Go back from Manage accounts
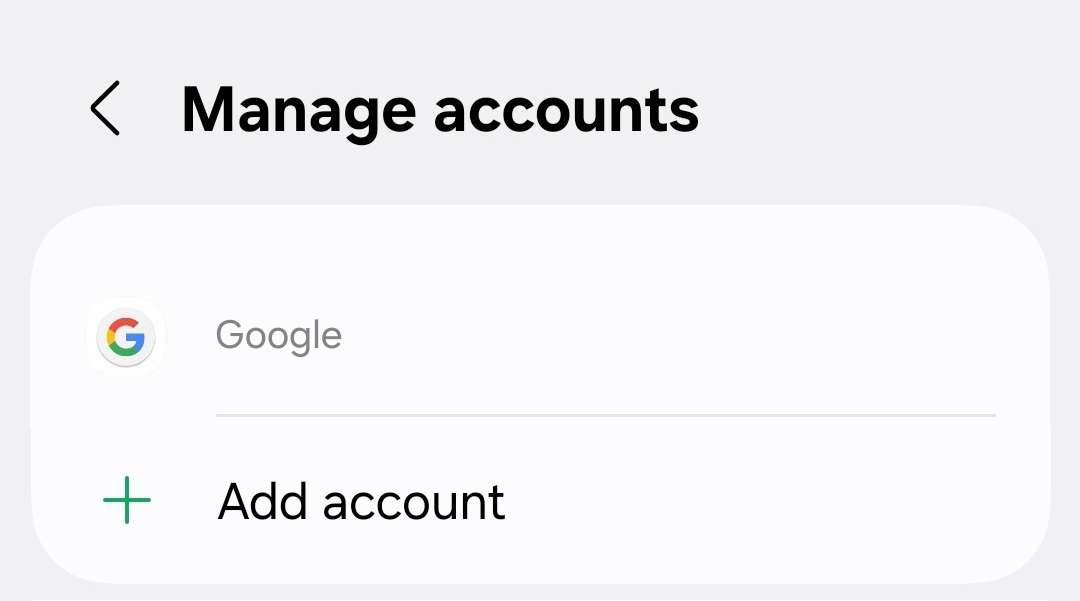 tap(105, 108)
